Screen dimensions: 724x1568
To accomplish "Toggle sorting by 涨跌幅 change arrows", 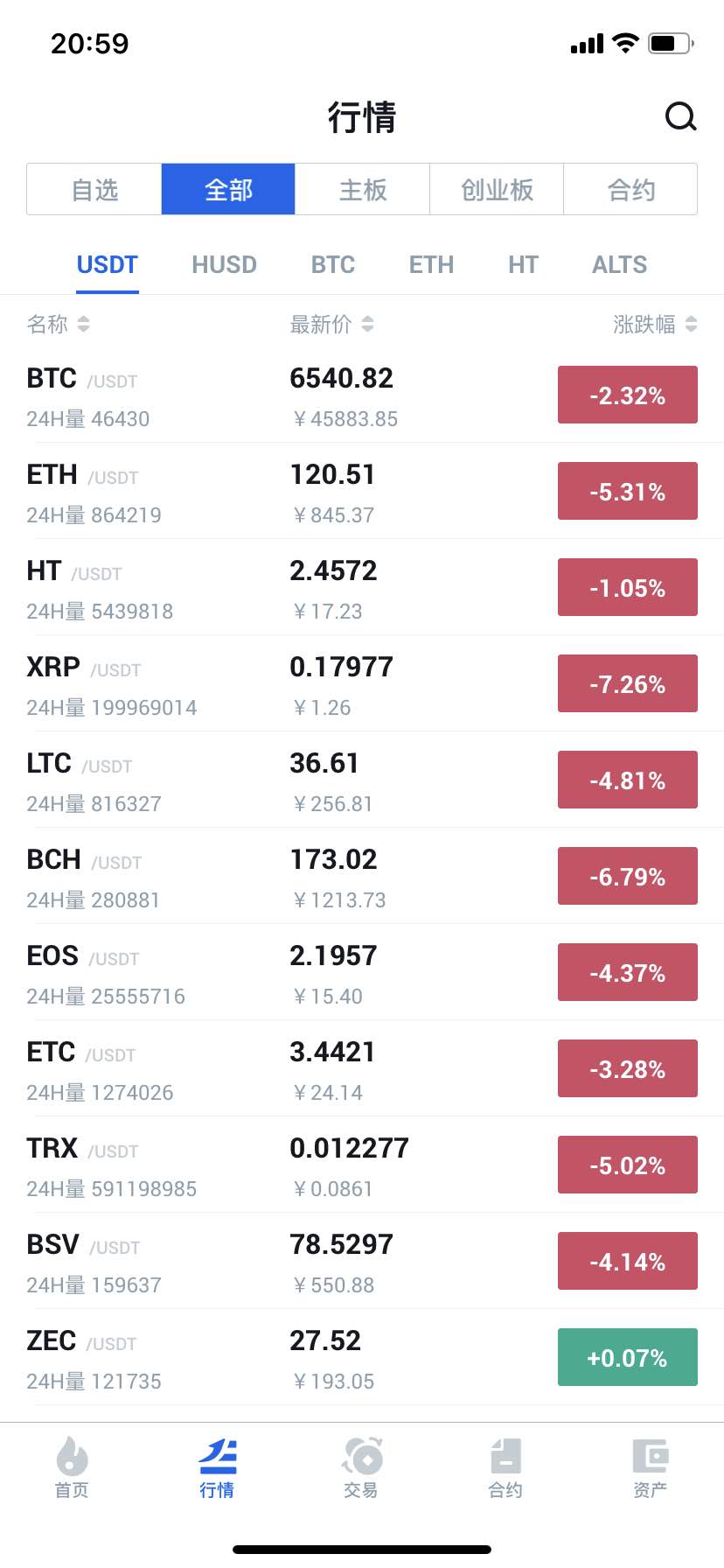I will click(x=691, y=324).
